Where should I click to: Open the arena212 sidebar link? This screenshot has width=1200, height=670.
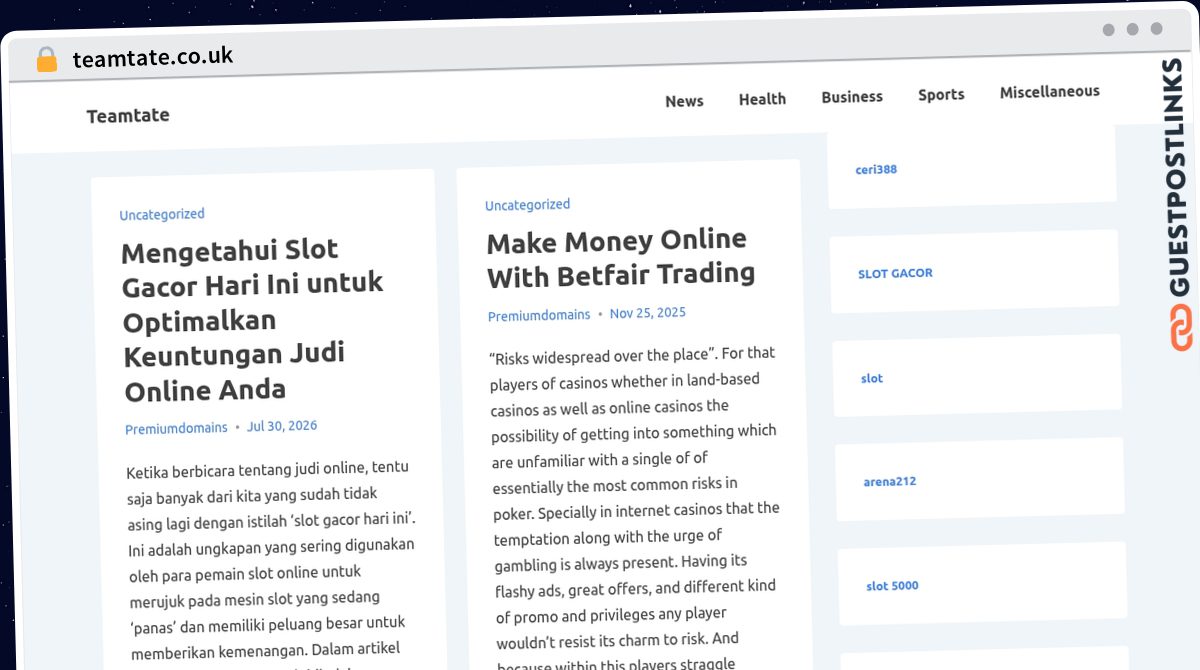890,482
